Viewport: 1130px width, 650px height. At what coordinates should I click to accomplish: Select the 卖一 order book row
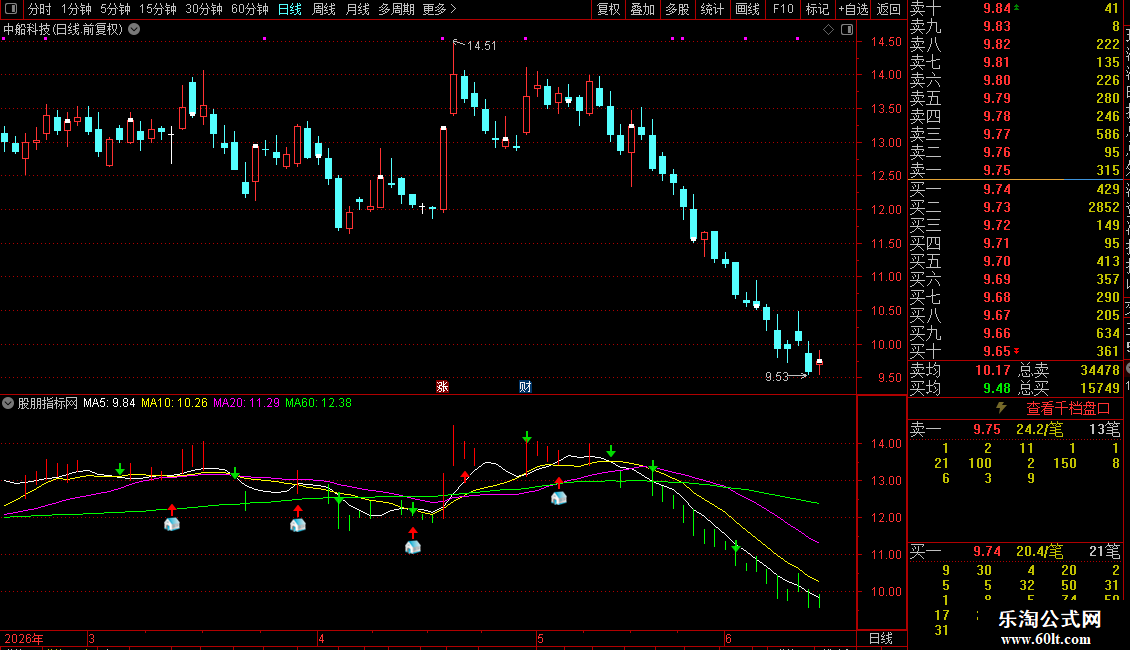pyautogui.click(x=1015, y=170)
